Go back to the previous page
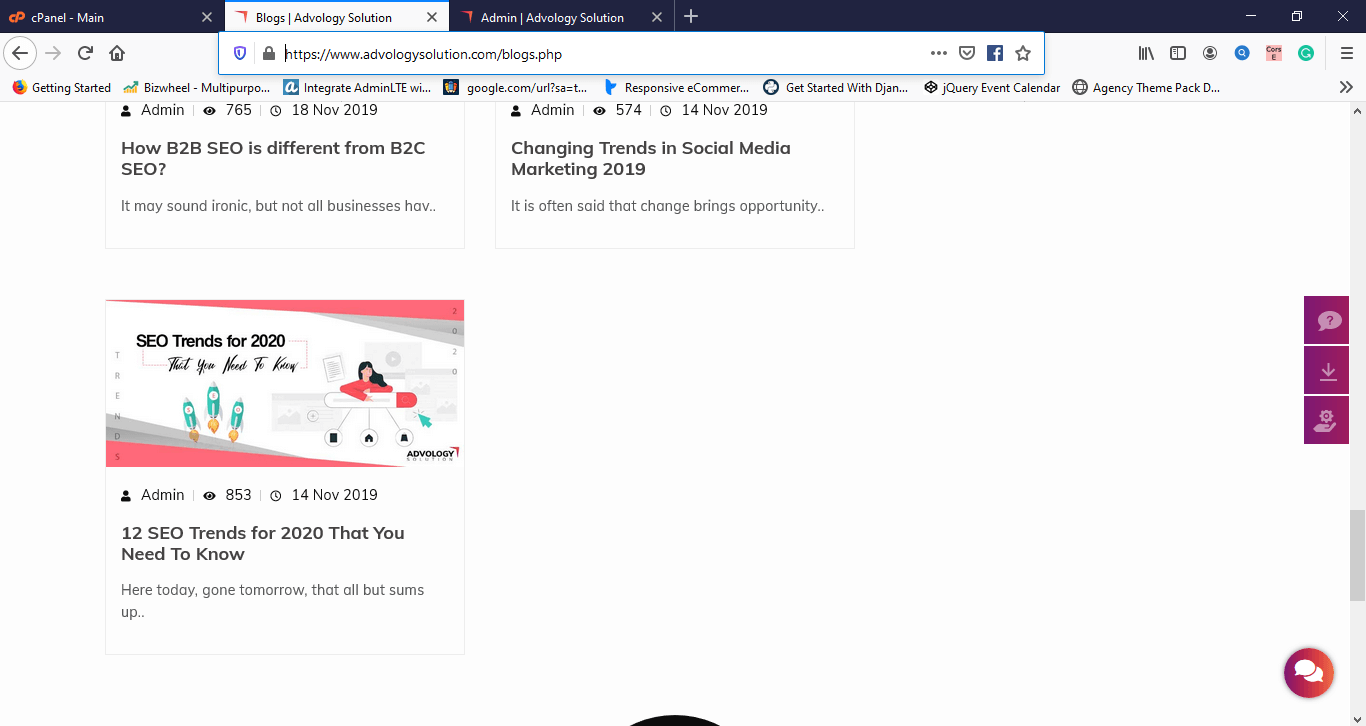This screenshot has width=1366, height=726. tap(20, 53)
